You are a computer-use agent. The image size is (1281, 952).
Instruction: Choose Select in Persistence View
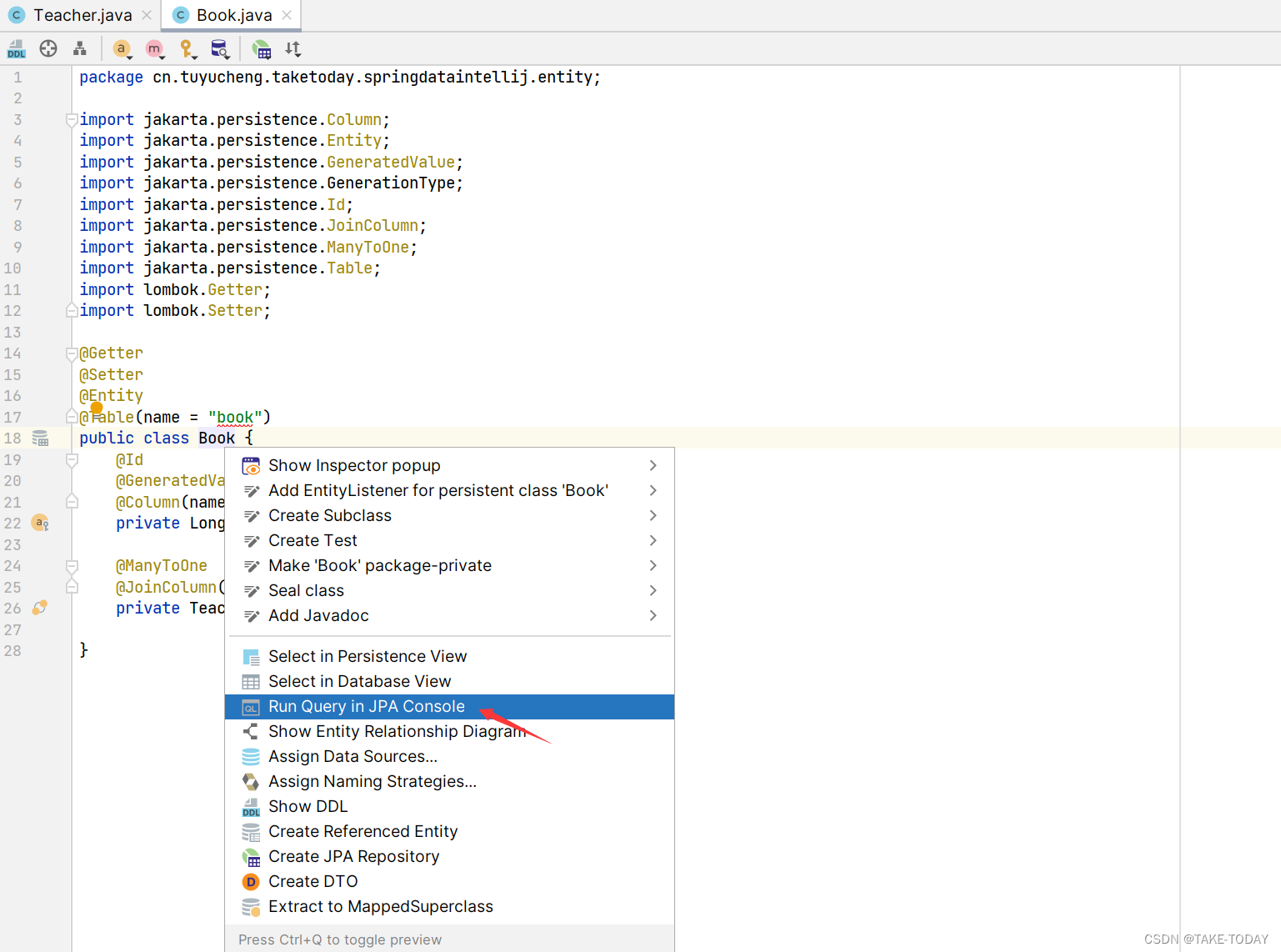pos(449,656)
